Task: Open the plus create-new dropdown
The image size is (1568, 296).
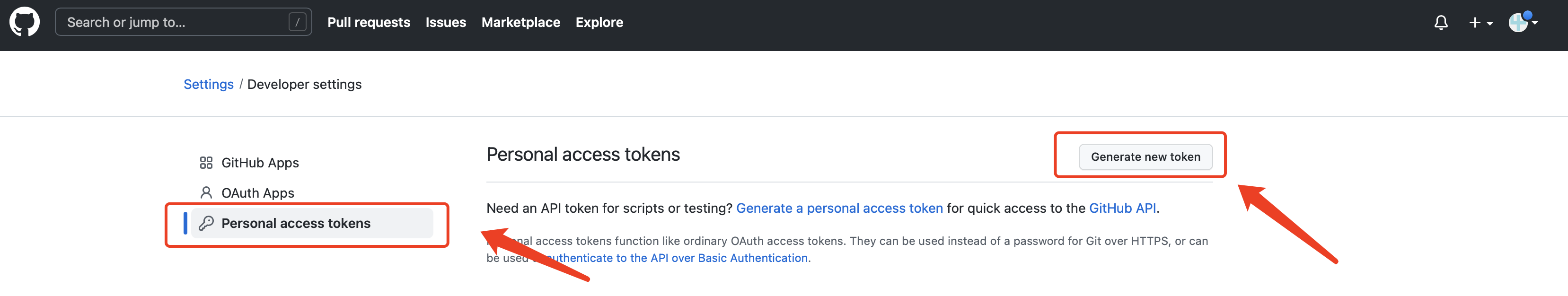Action: tap(1480, 23)
